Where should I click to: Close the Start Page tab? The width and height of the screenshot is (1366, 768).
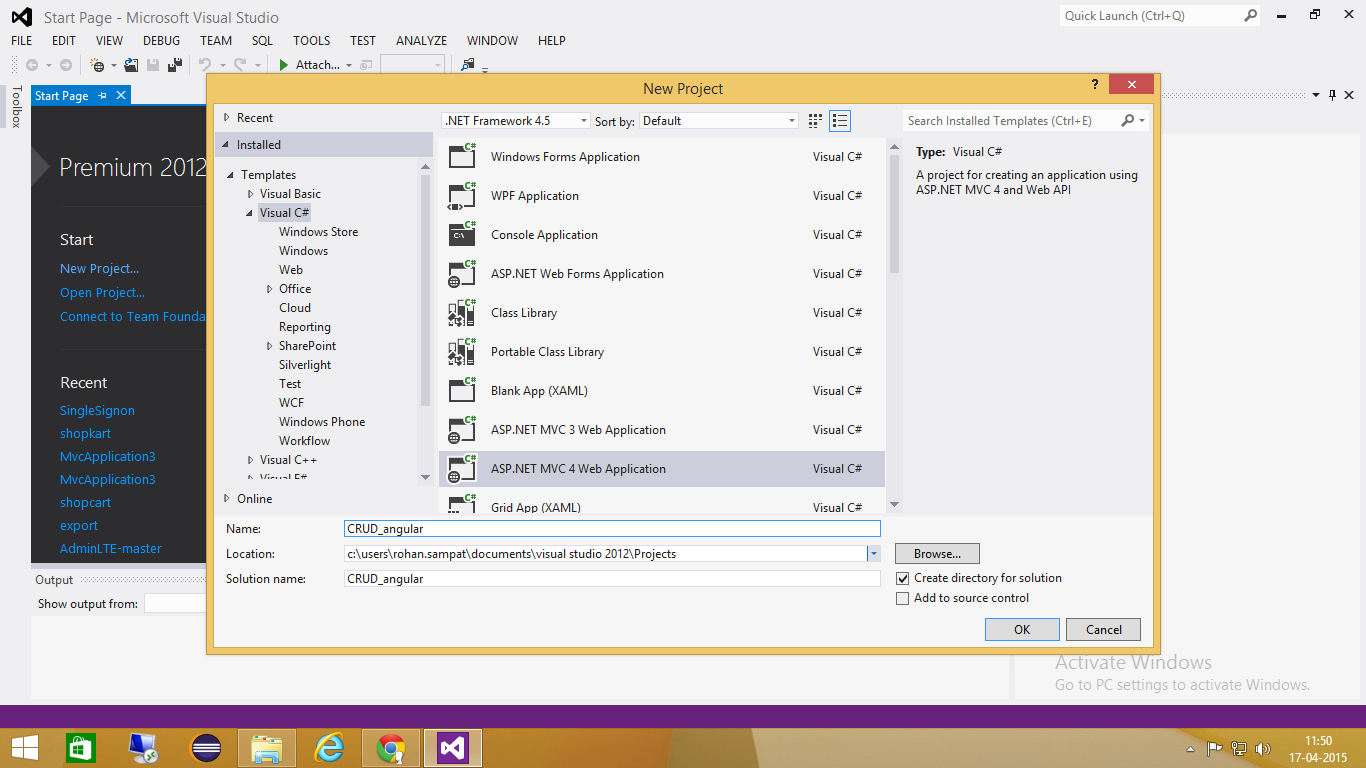pyautogui.click(x=121, y=95)
